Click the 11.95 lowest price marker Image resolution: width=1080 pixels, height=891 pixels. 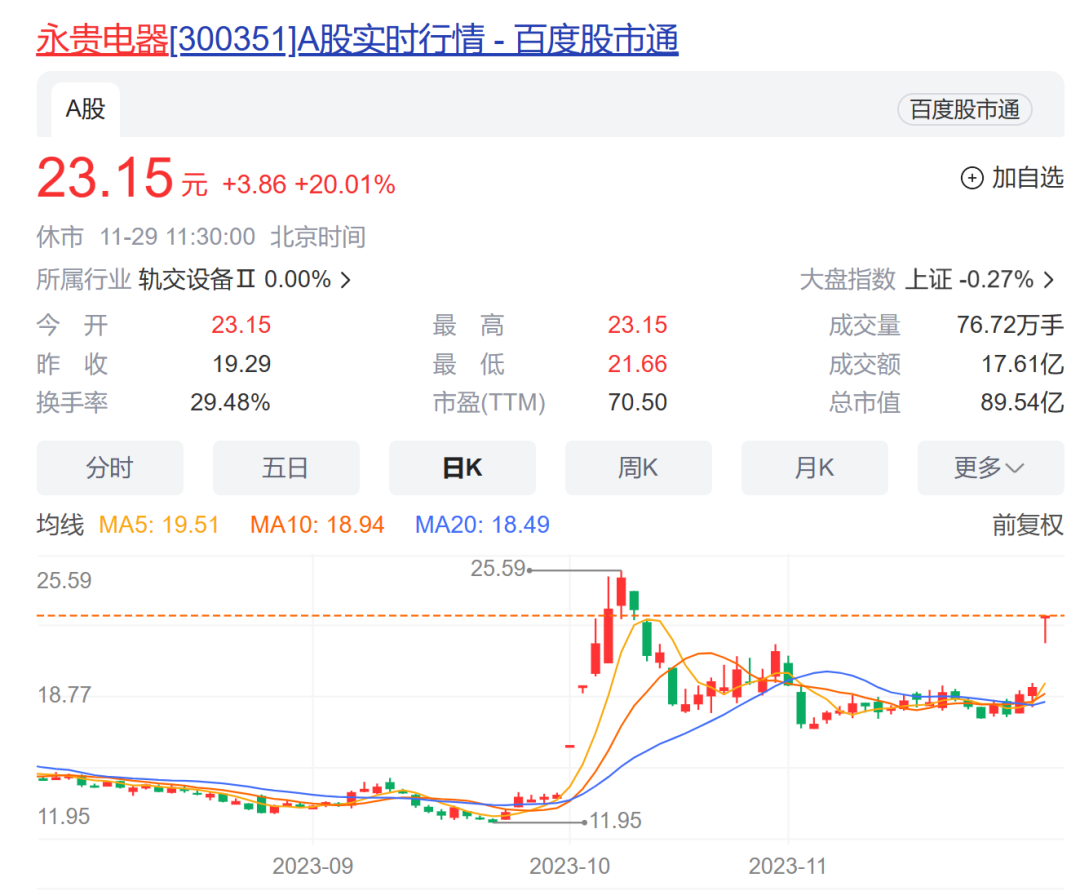[615, 822]
